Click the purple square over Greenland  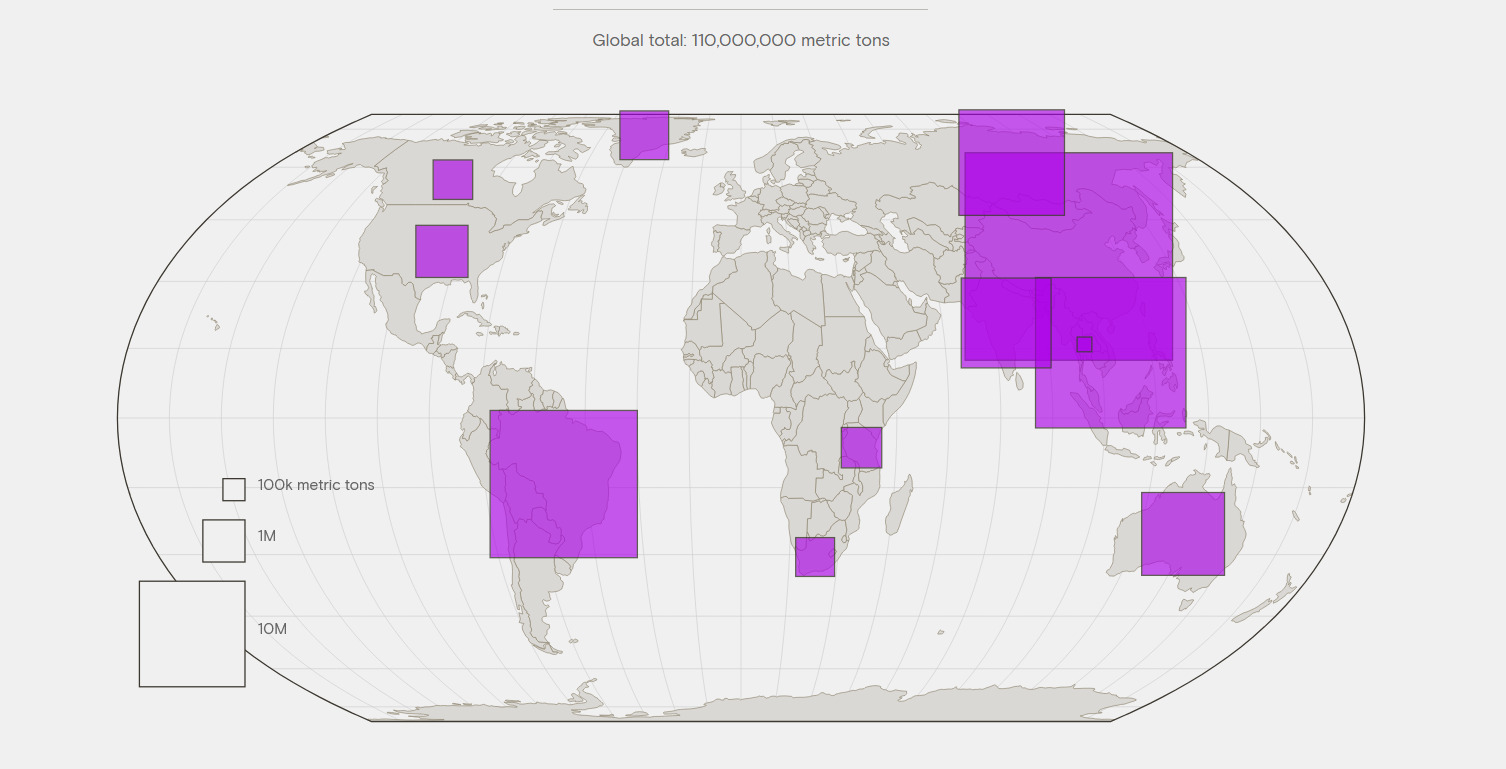(644, 135)
